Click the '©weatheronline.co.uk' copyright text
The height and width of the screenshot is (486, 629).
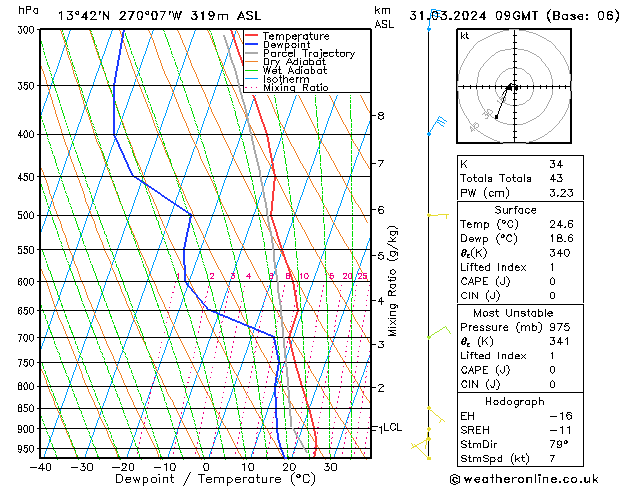[x=524, y=479]
